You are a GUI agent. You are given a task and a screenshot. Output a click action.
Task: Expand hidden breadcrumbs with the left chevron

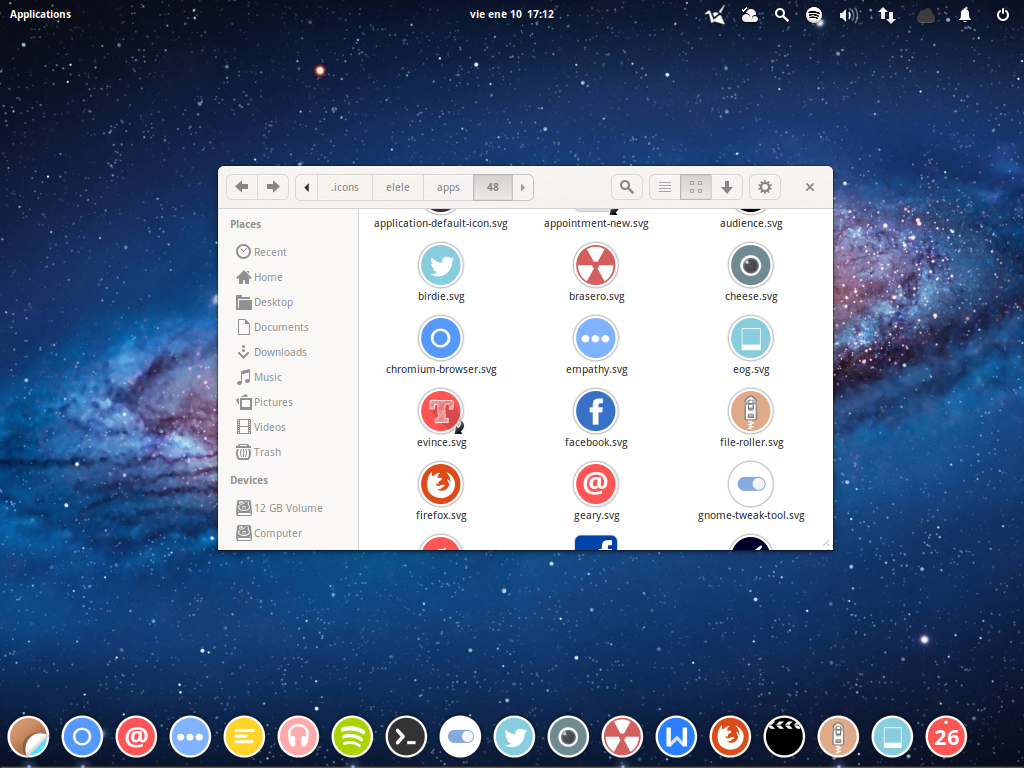point(306,187)
